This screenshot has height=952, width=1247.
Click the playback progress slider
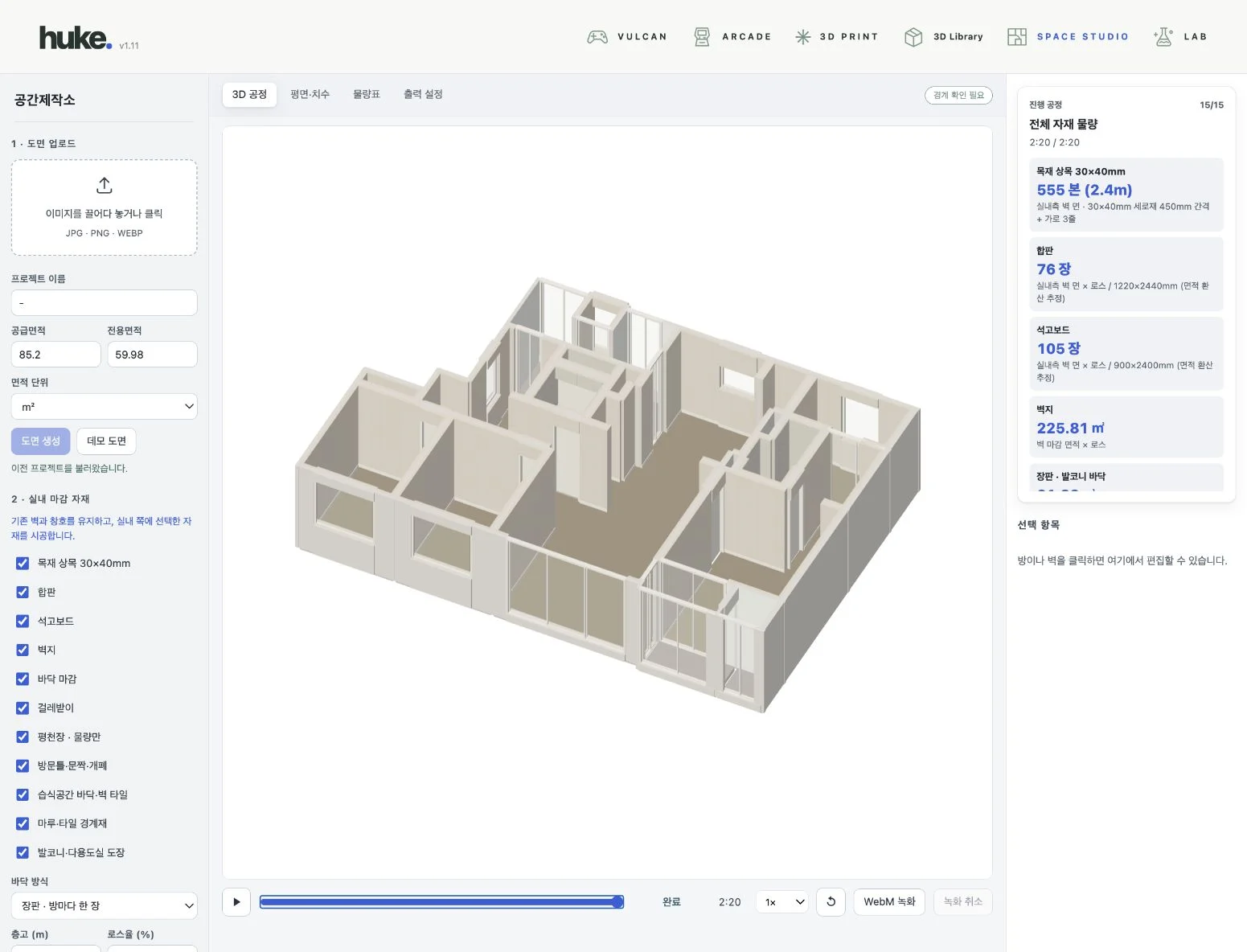tap(441, 902)
